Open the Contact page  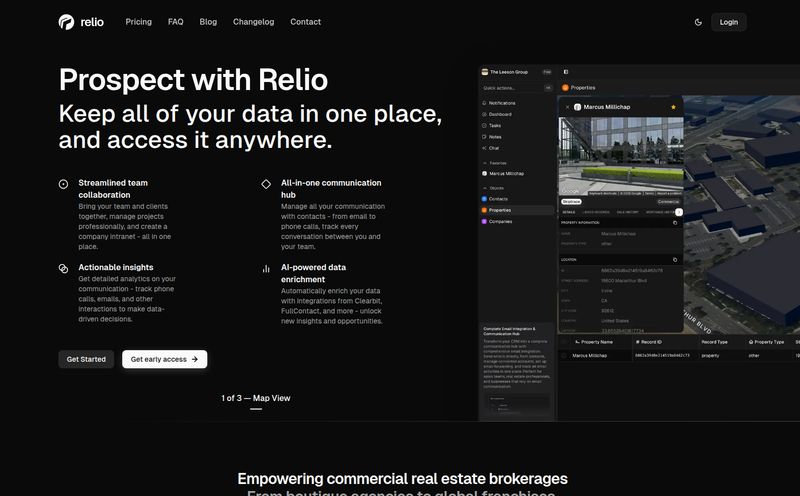[x=306, y=22]
